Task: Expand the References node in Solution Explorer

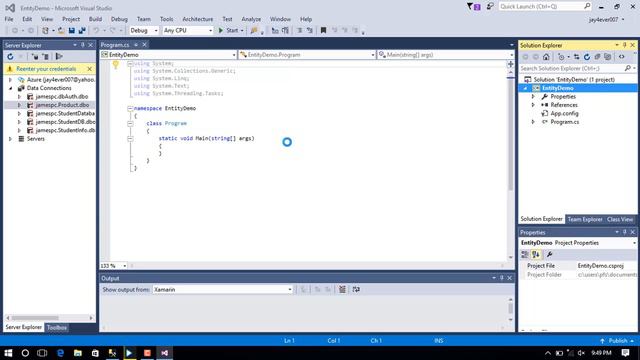Action: (x=533, y=105)
